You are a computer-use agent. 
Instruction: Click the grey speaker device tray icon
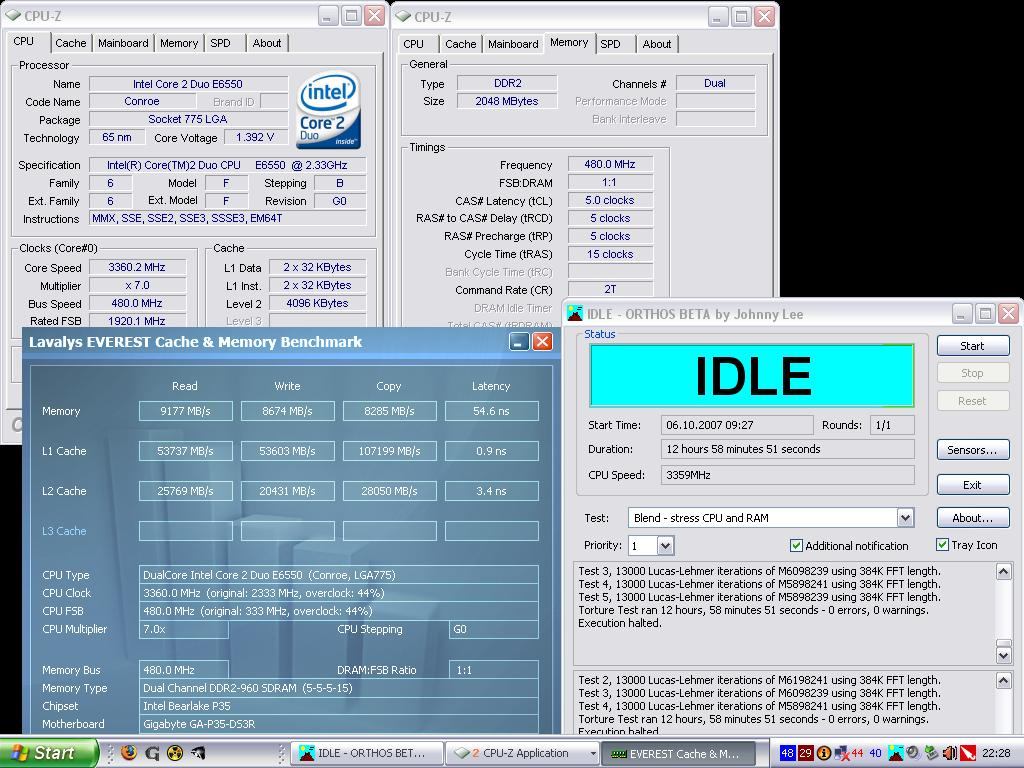(914, 753)
